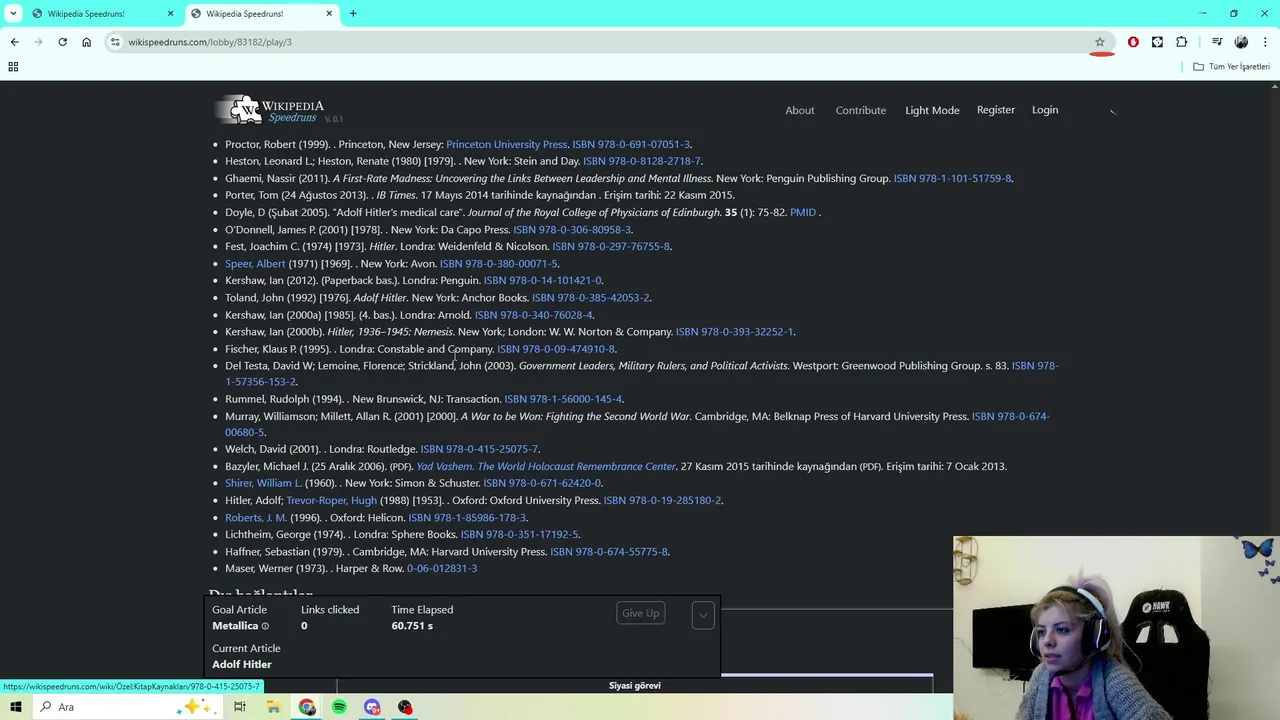Image resolution: width=1280 pixels, height=720 pixels.
Task: Click the 60.751 s elapsed time value
Action: [412, 626]
